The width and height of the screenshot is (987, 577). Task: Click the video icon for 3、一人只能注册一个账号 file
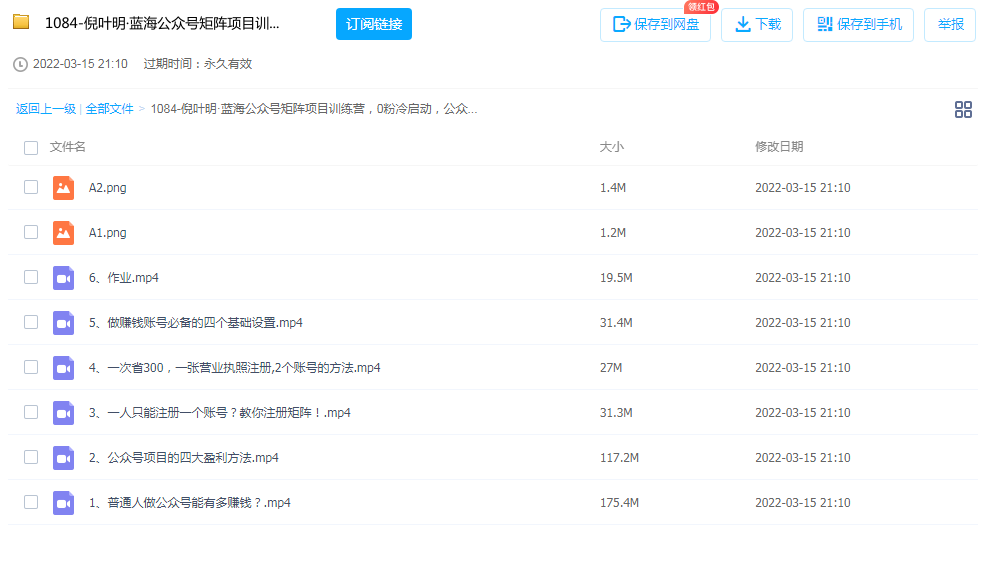[x=63, y=413]
